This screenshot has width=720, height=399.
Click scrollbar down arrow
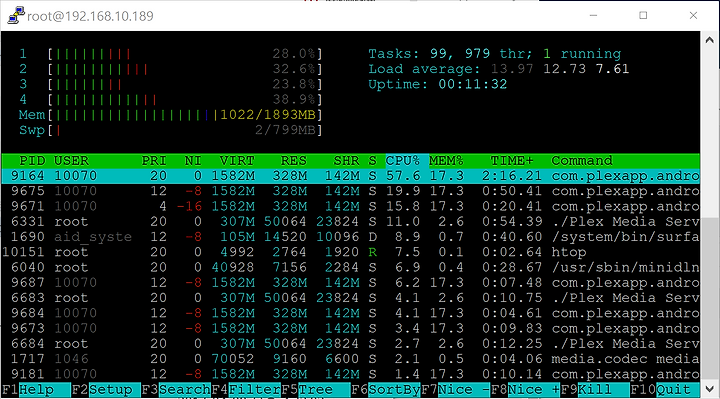coord(709,389)
